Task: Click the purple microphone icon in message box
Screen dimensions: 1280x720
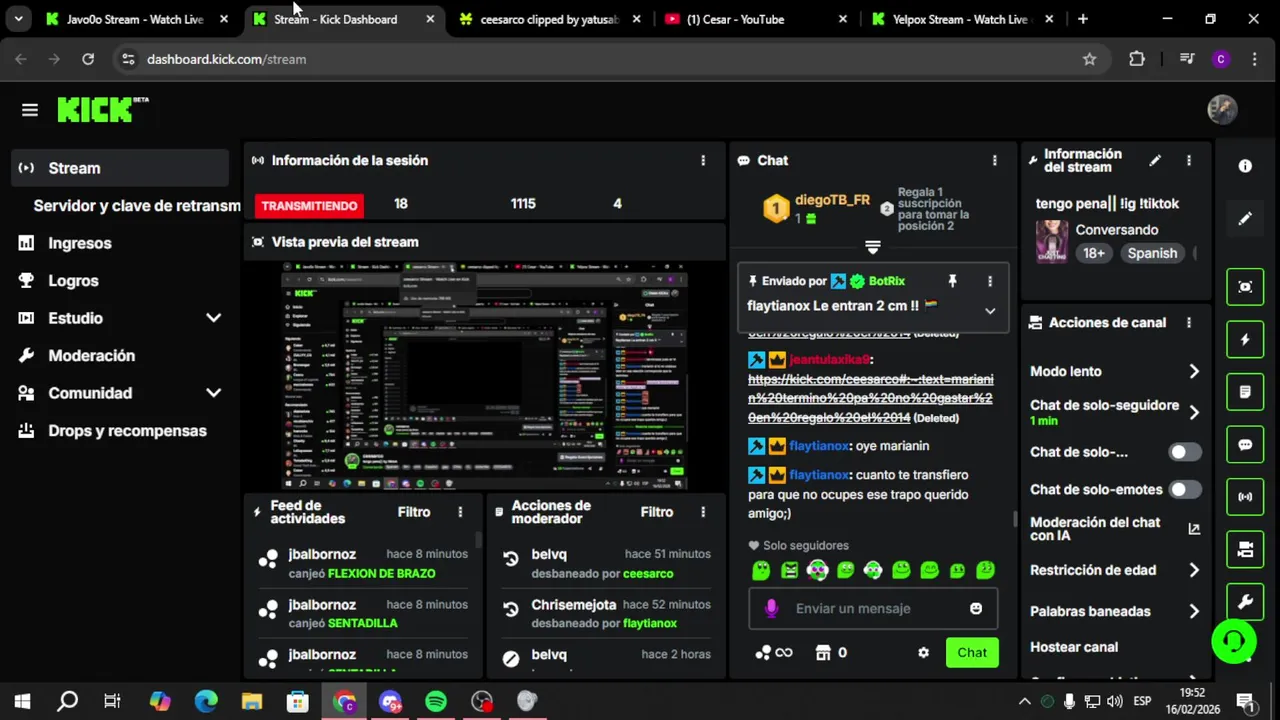Action: pos(771,608)
